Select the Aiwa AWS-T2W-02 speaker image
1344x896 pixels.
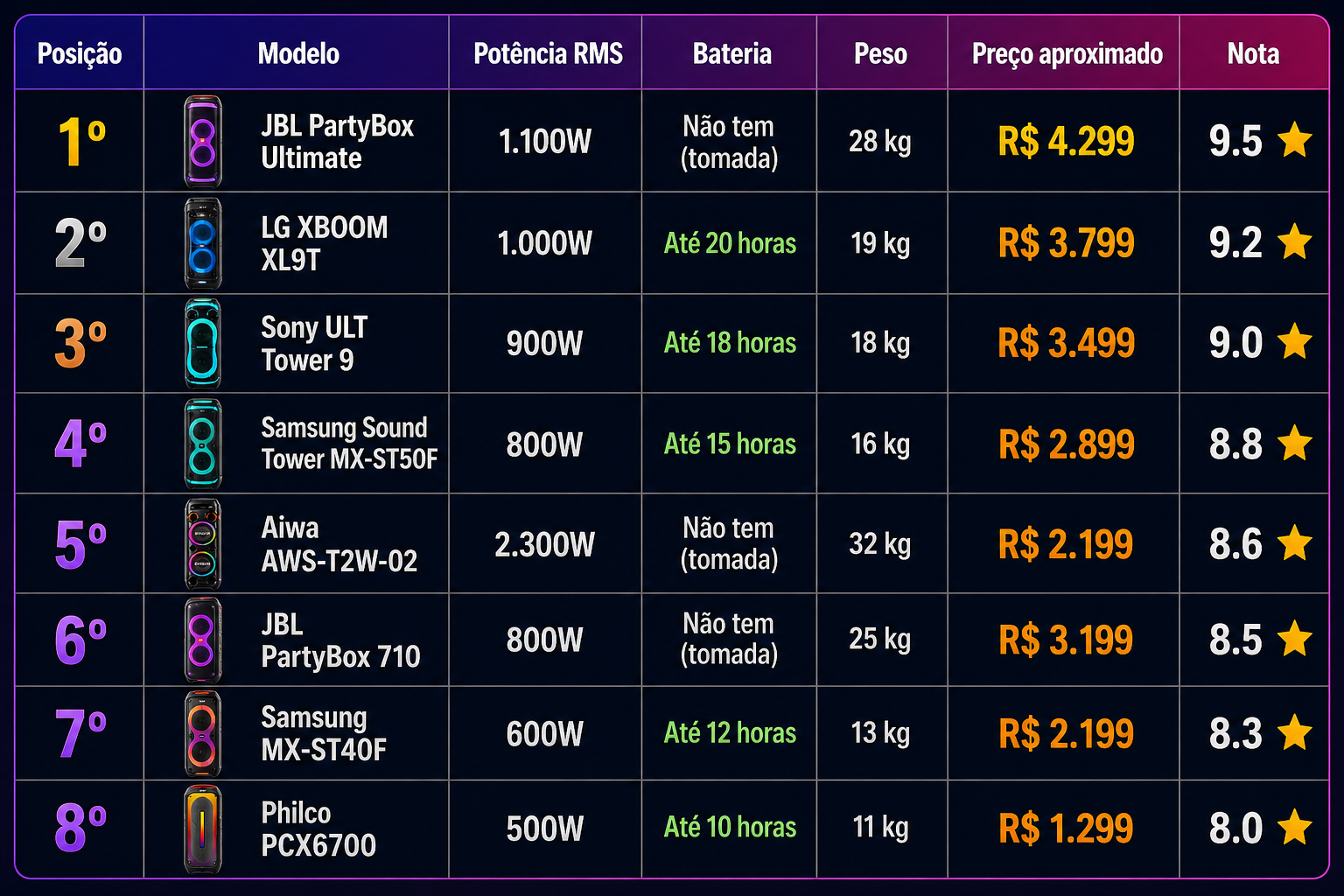pyautogui.click(x=203, y=544)
